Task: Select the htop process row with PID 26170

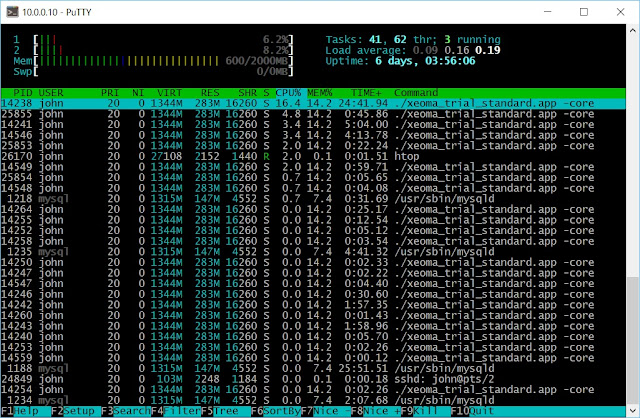Action: (313, 156)
